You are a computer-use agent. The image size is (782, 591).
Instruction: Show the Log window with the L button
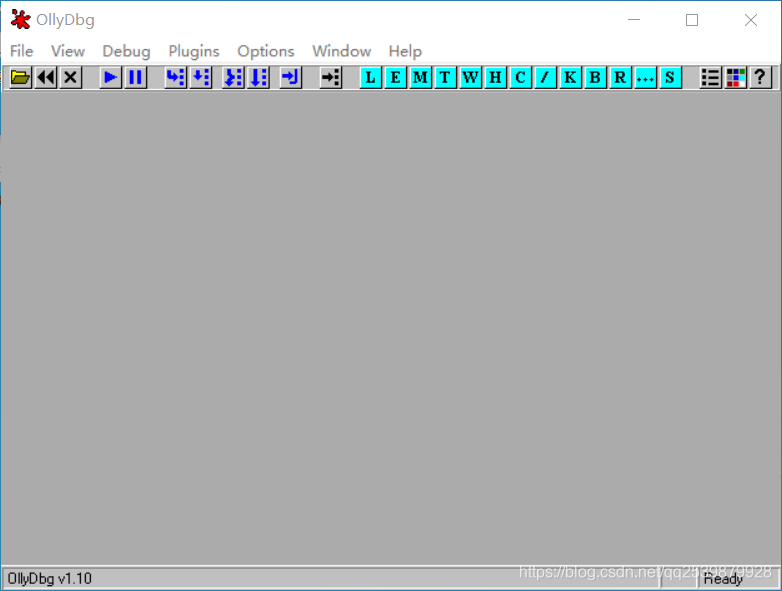(371, 77)
